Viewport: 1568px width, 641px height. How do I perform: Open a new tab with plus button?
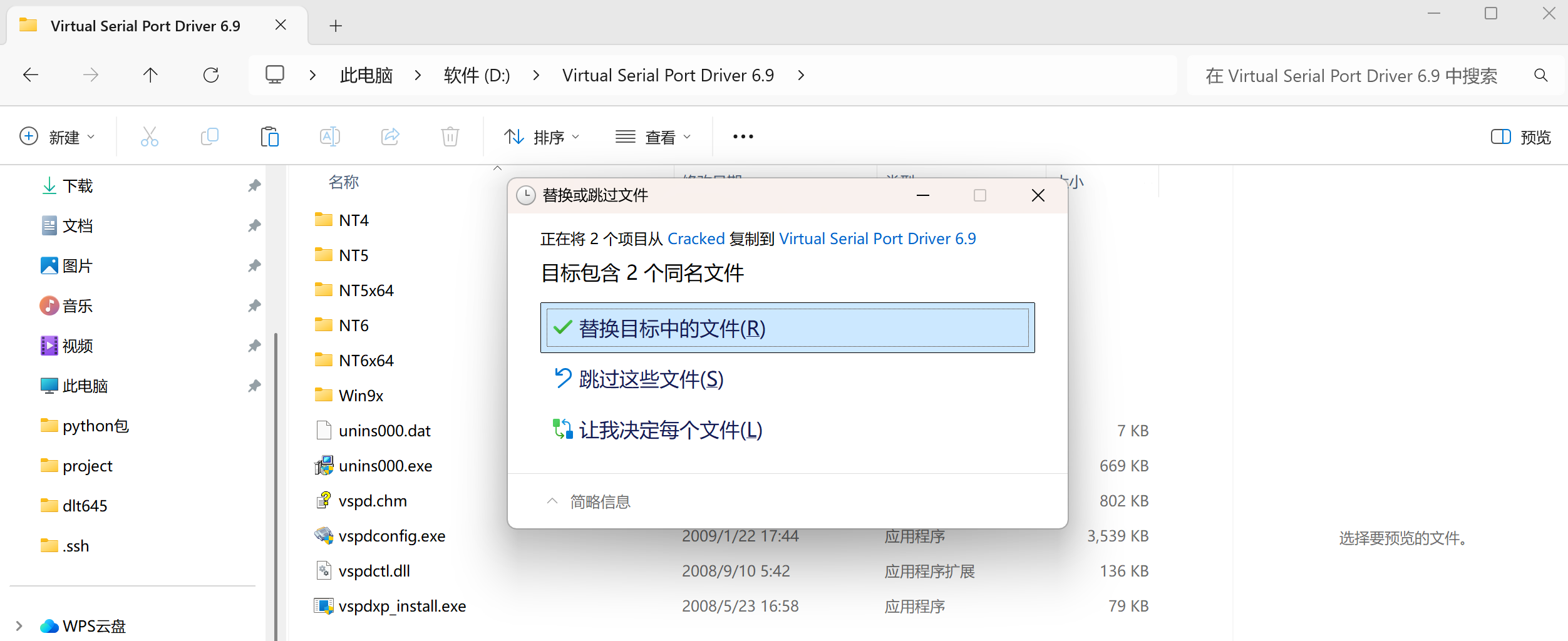[336, 26]
